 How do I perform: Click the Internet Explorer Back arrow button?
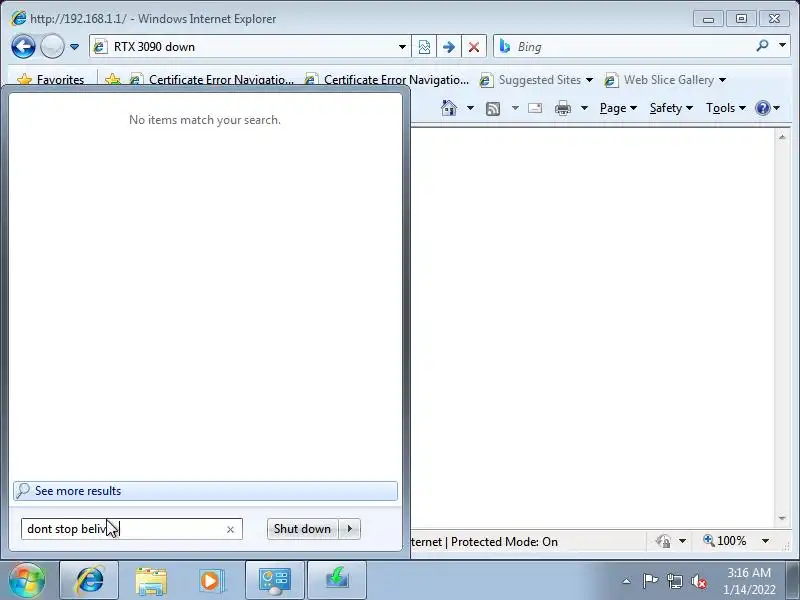tap(23, 47)
